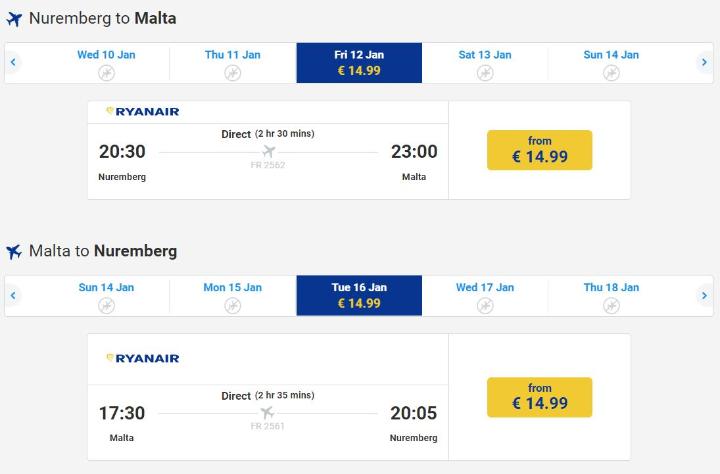Click Ryanair logo on return flight card
The height and width of the screenshot is (474, 720).
click(143, 358)
